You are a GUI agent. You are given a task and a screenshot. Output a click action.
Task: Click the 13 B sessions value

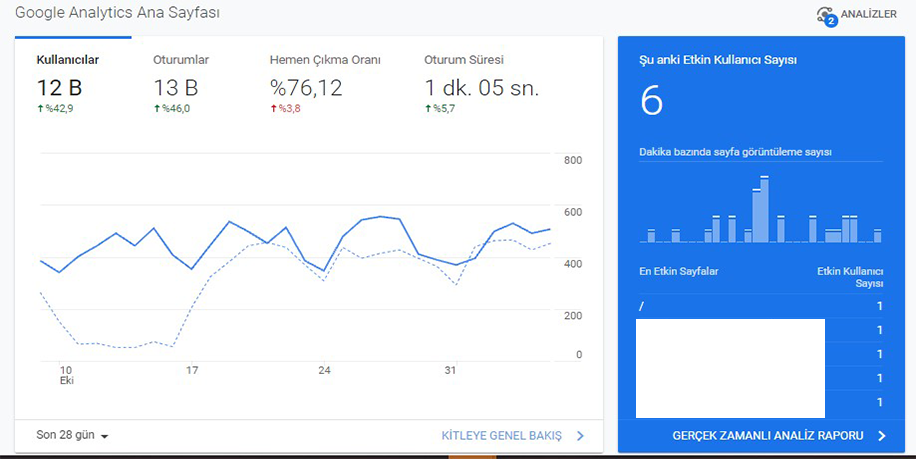point(176,88)
